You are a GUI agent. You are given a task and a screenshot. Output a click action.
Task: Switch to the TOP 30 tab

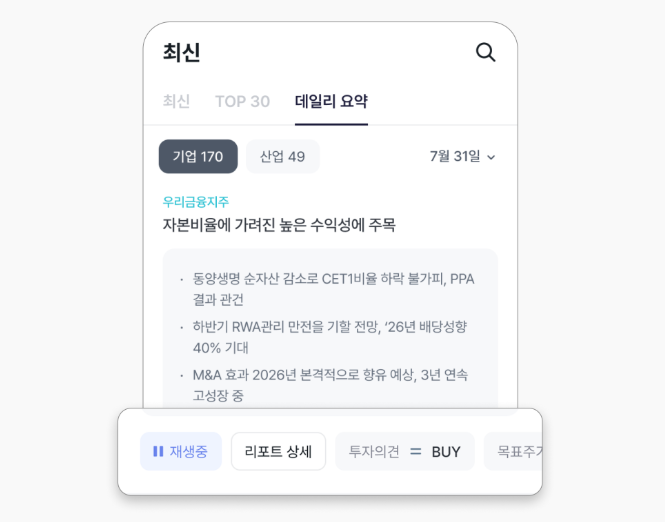[242, 101]
